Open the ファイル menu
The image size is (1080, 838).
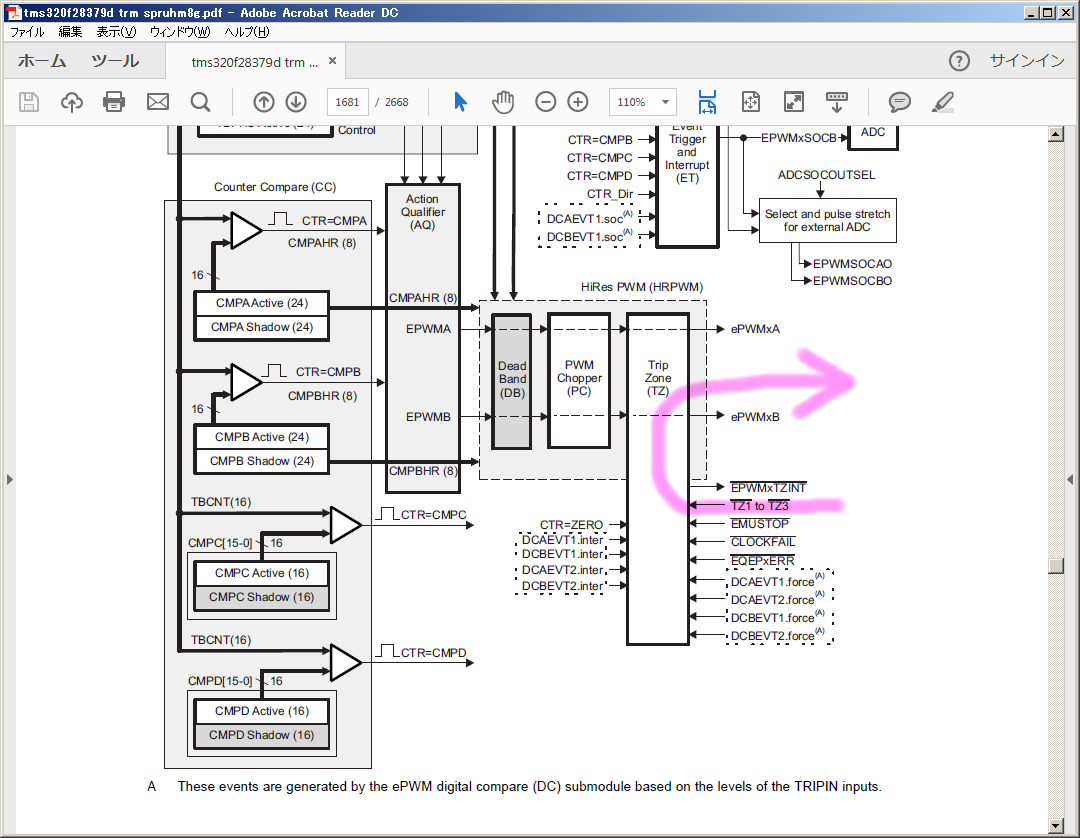tap(26, 31)
